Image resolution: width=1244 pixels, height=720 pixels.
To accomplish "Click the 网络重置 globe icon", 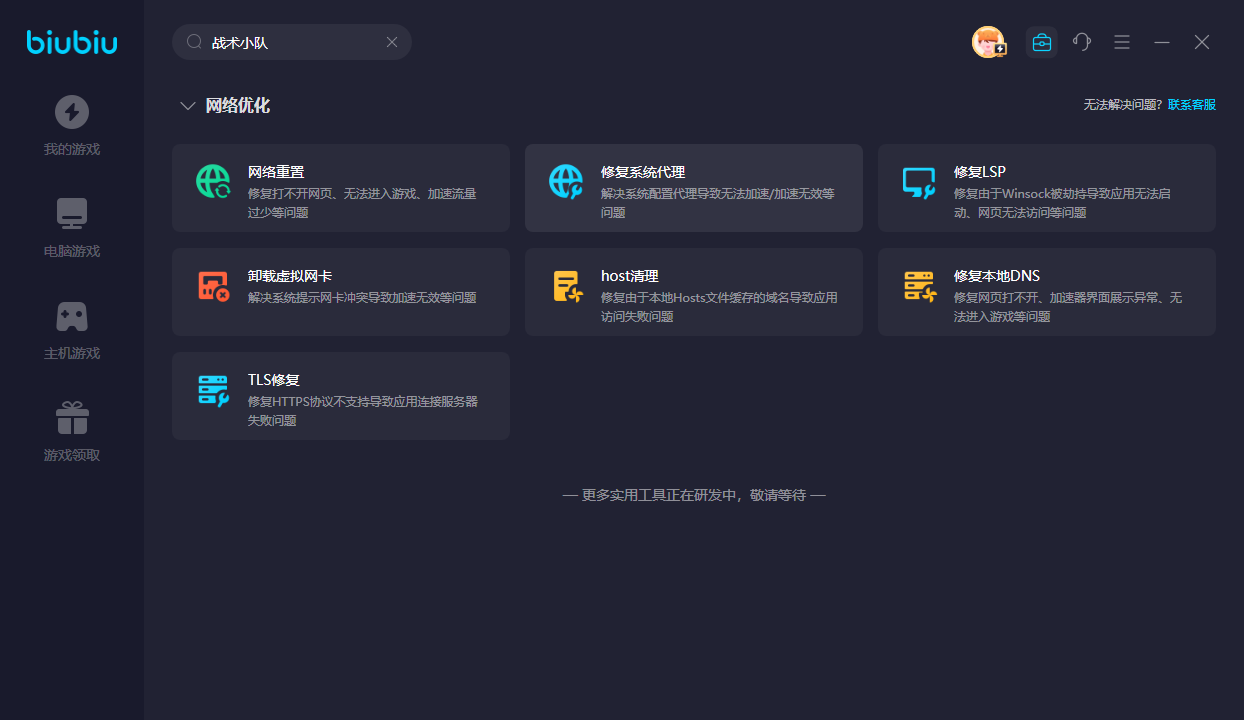I will 213,181.
